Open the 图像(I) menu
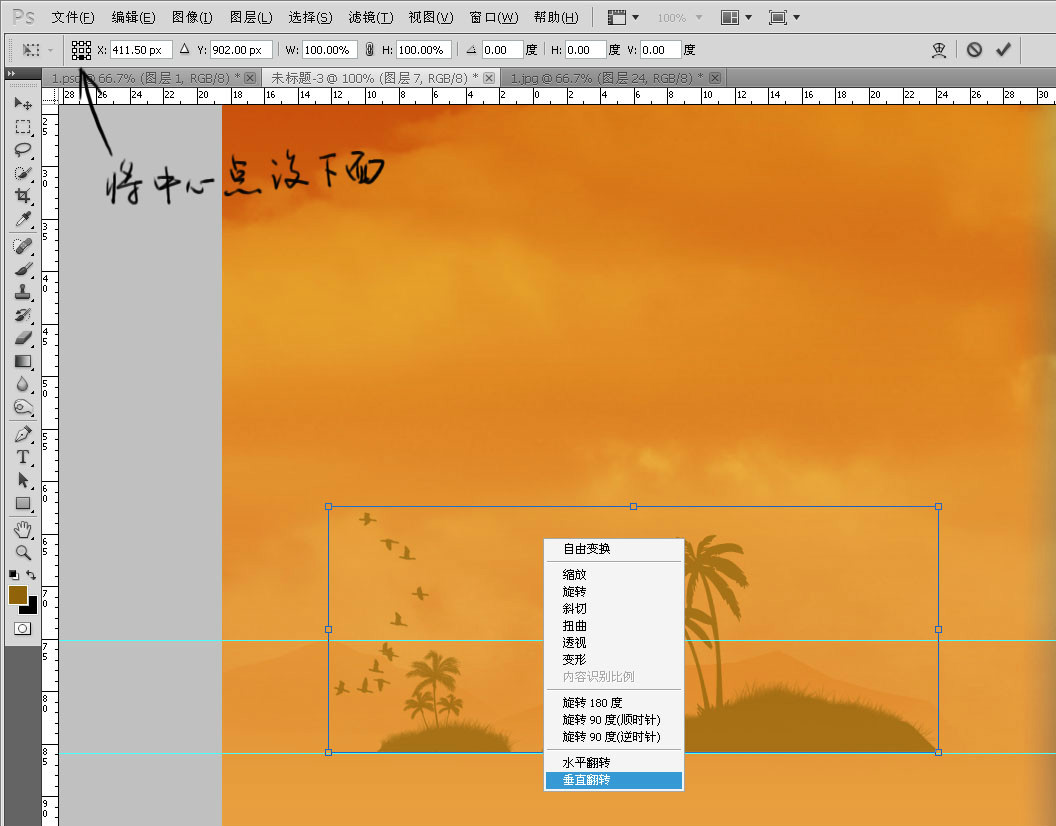 pos(192,18)
